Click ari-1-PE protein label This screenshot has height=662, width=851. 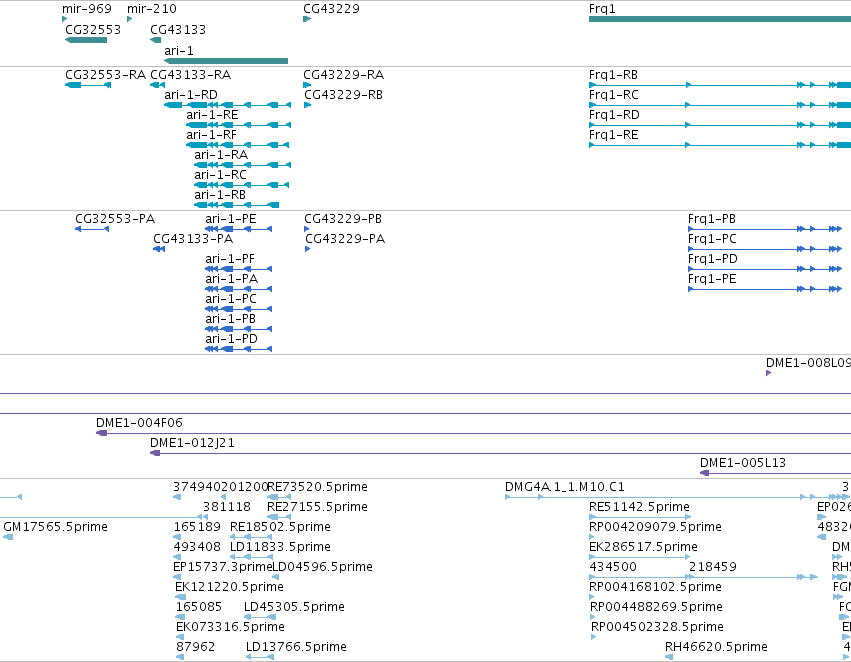(231, 219)
